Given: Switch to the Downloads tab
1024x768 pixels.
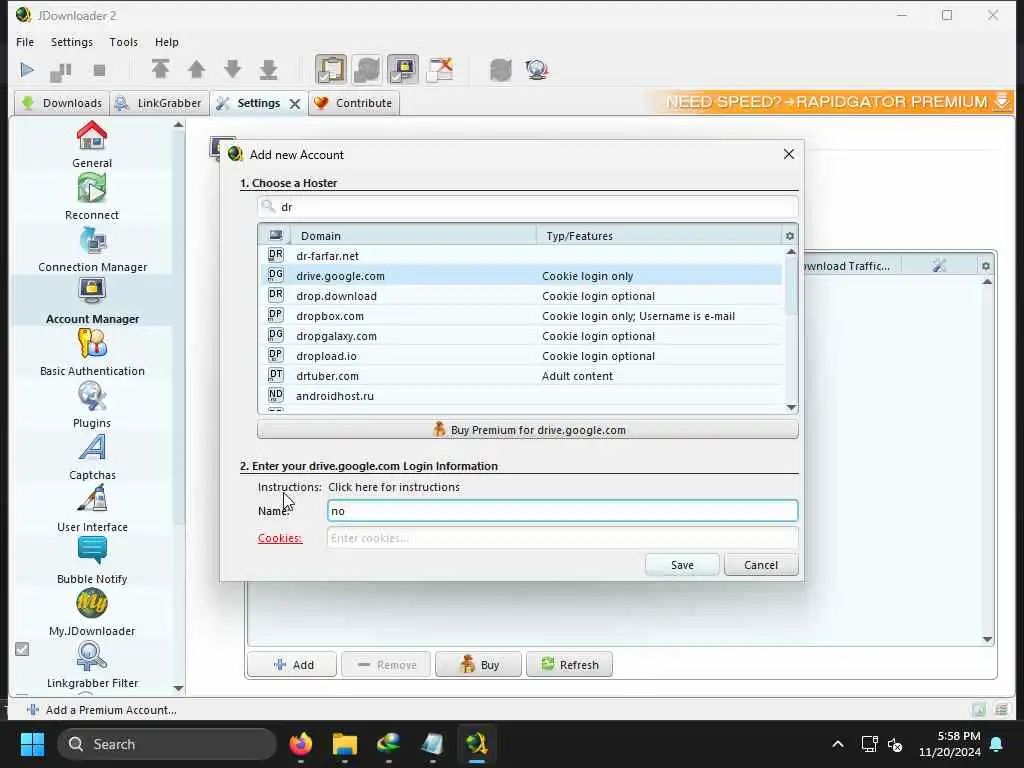Looking at the screenshot, I should pos(62,103).
